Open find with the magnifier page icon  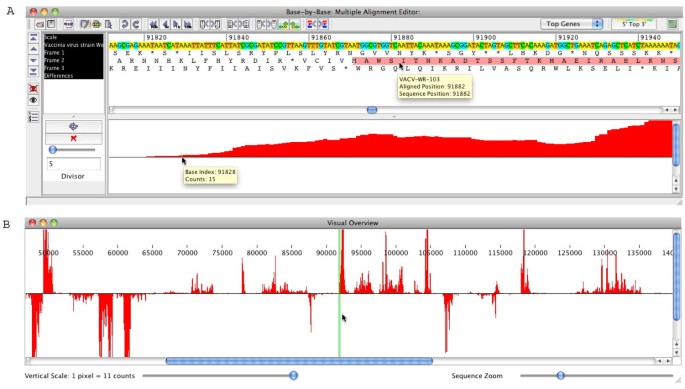pos(108,24)
